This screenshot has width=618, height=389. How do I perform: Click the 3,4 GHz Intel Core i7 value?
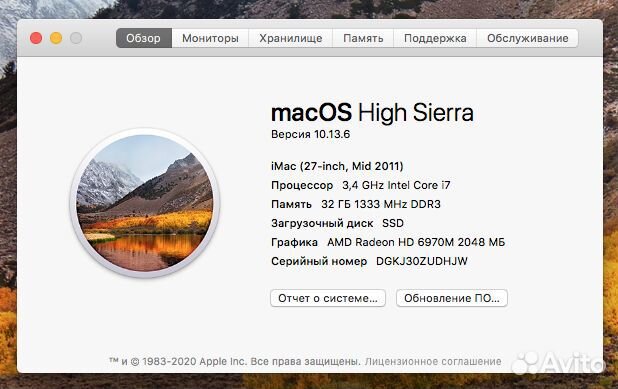point(396,185)
